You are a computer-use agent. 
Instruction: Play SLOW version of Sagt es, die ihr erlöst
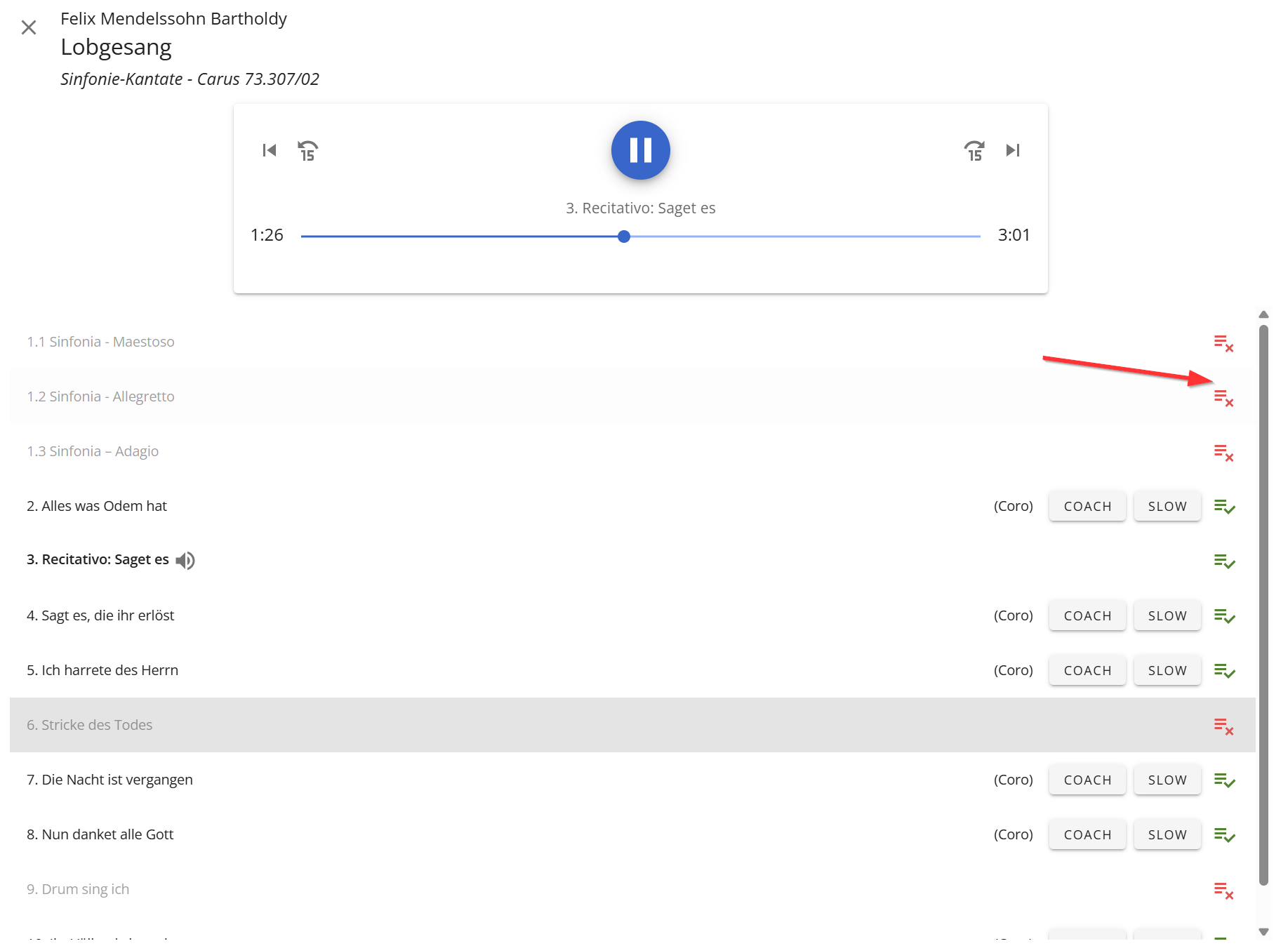[1167, 615]
